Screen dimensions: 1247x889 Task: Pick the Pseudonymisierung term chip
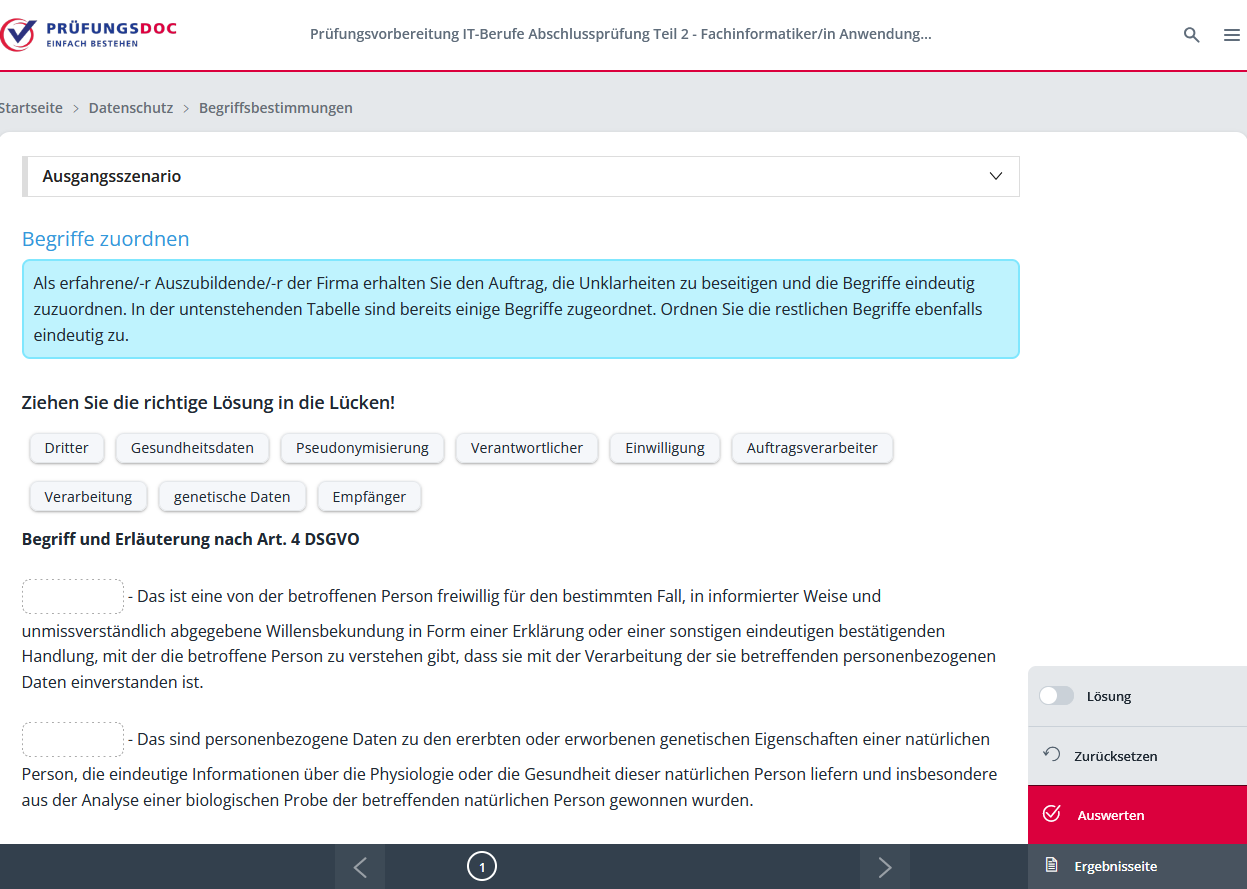[x=362, y=448]
